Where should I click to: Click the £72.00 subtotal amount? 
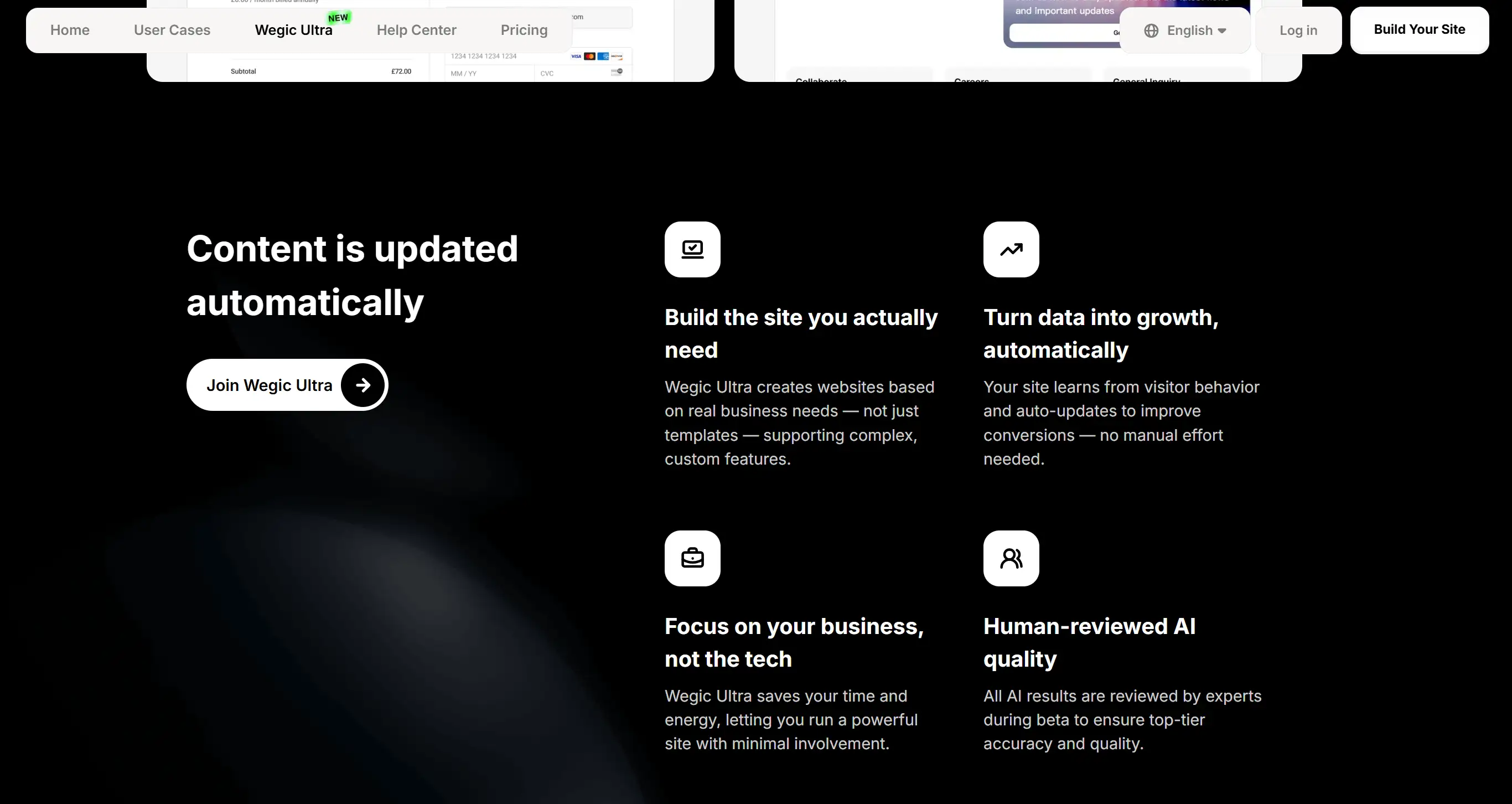(x=401, y=71)
